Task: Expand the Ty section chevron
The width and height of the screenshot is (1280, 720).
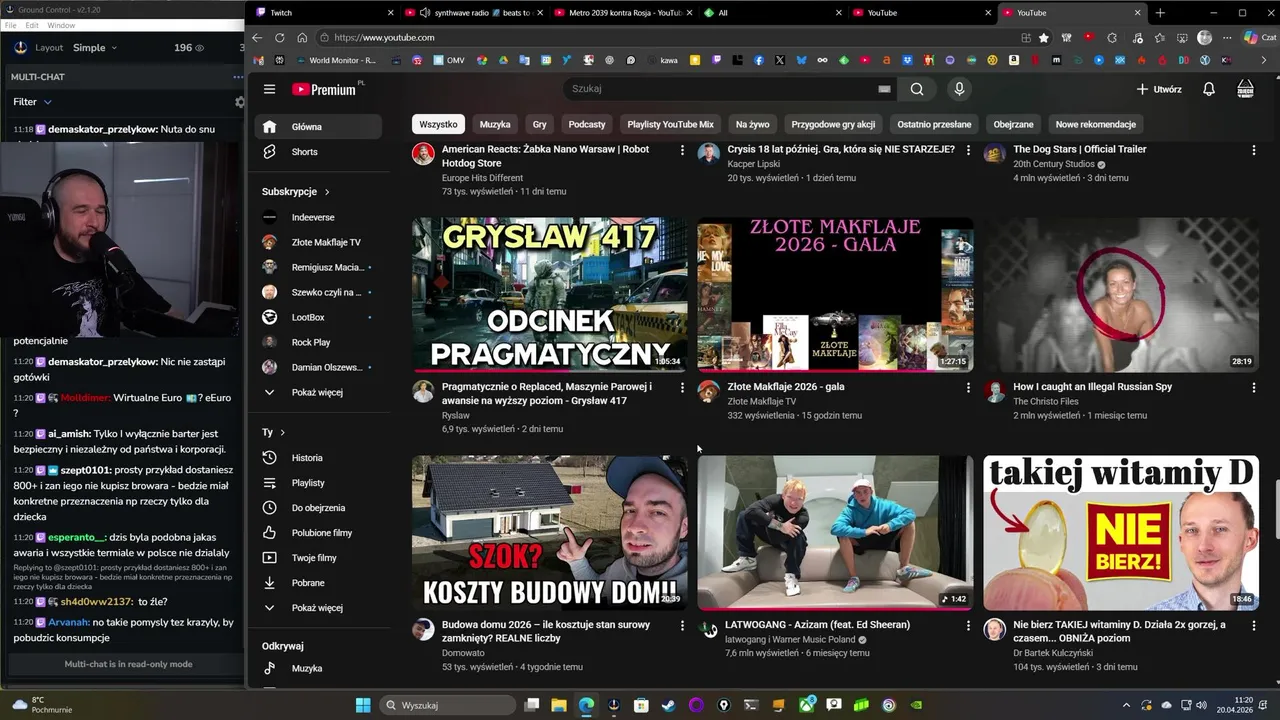Action: [283, 433]
